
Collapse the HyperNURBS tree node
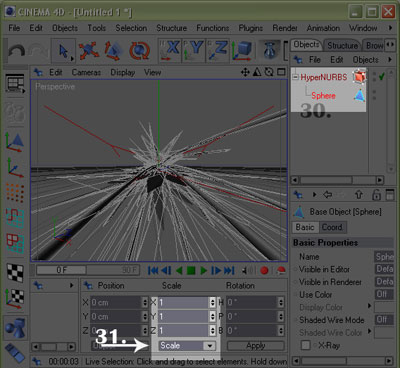click(295, 77)
